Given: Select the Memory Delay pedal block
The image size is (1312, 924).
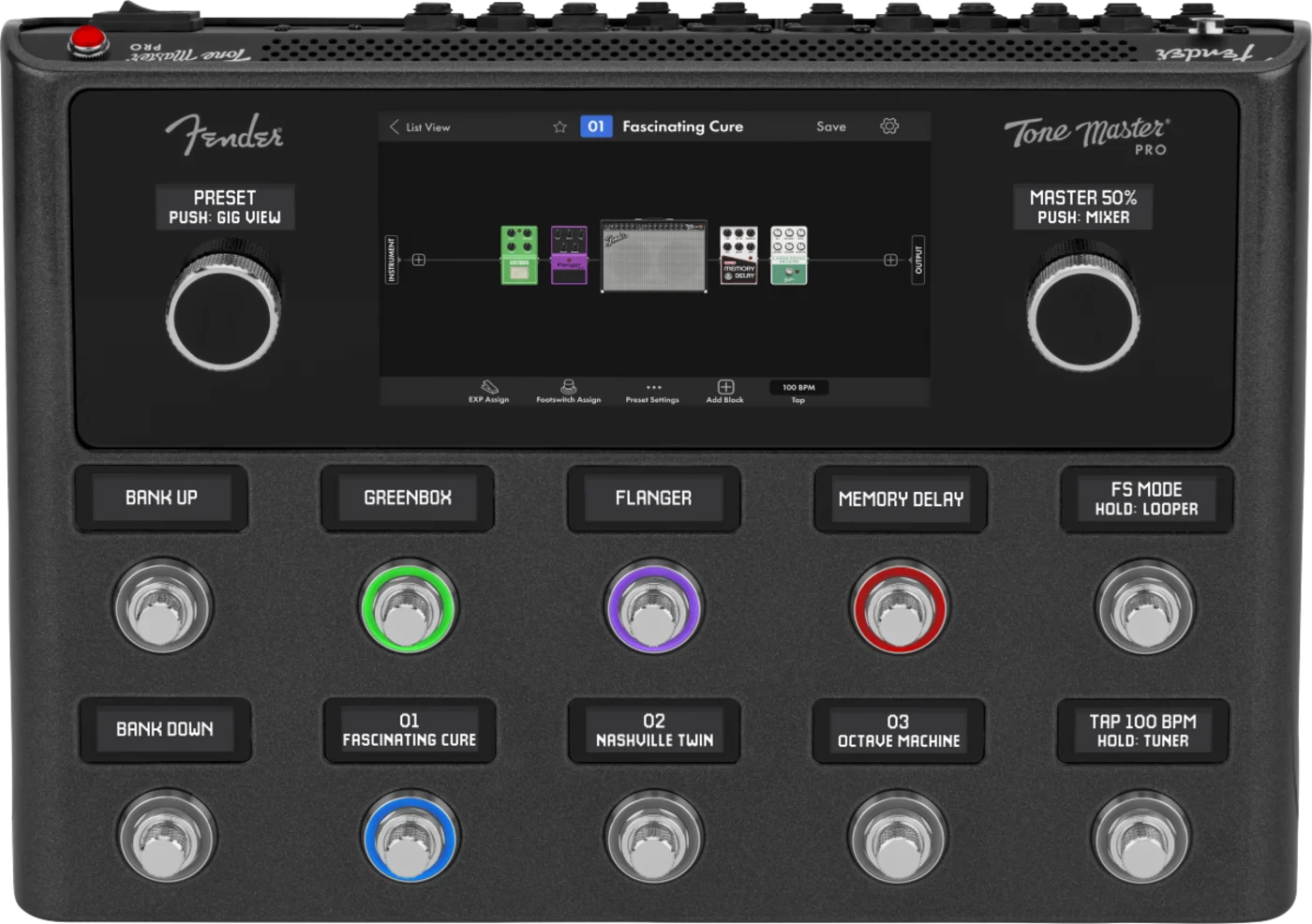Looking at the screenshot, I should pos(738,256).
